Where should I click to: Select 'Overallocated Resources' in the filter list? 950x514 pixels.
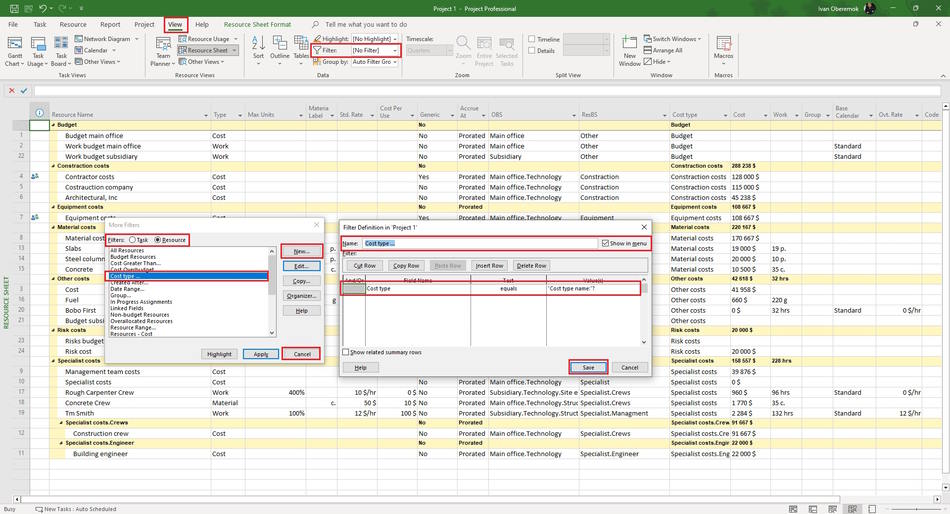point(141,321)
